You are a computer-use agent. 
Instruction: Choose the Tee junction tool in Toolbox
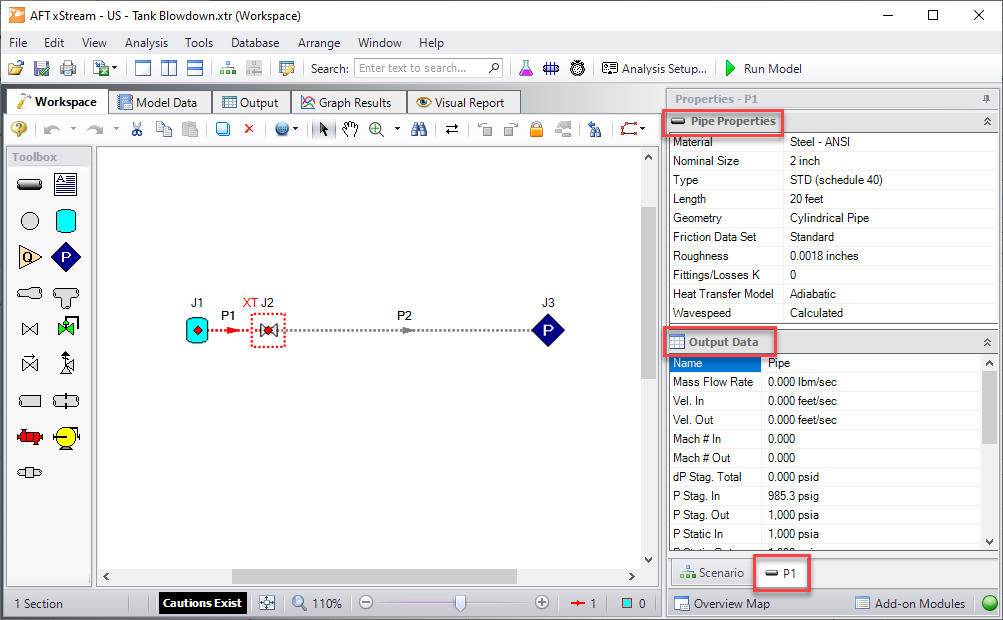click(x=66, y=295)
